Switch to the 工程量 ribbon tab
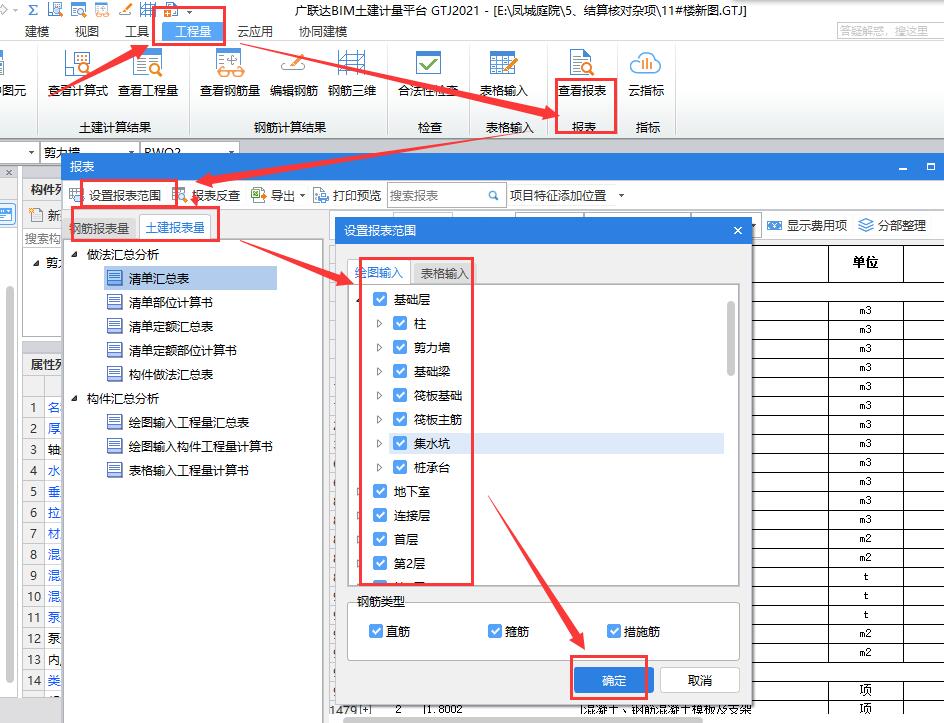The height and width of the screenshot is (723, 944). pyautogui.click(x=193, y=31)
